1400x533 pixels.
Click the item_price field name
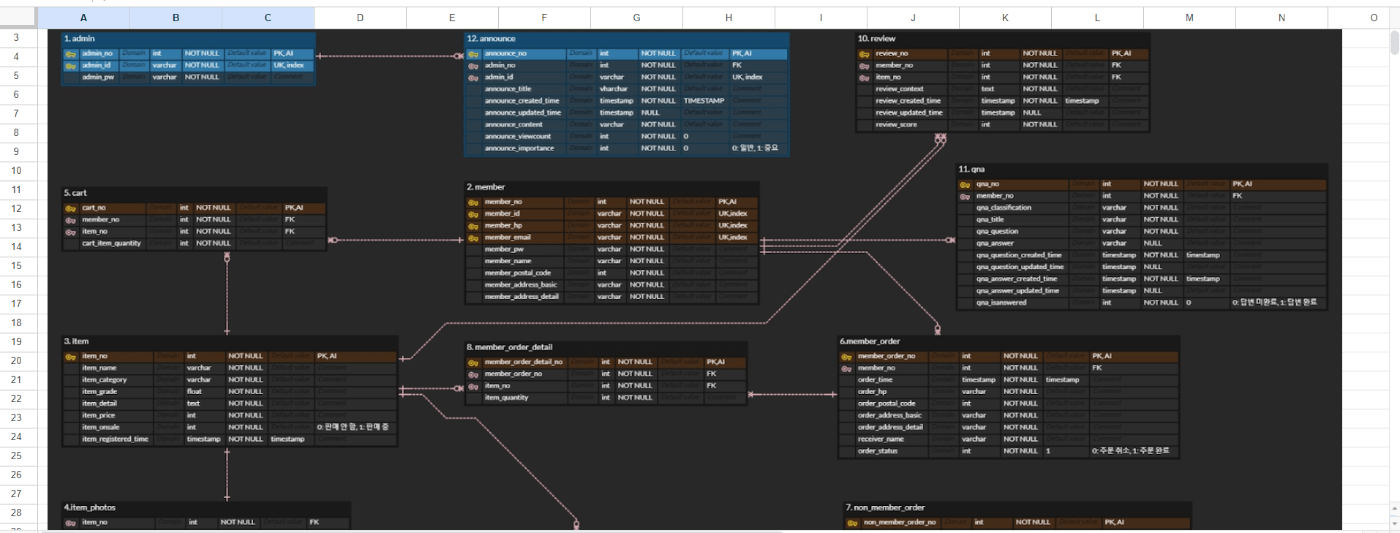coord(99,415)
